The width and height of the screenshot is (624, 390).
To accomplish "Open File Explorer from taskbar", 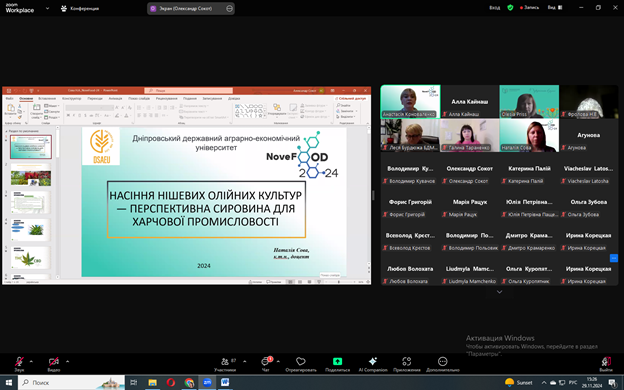I will click(152, 382).
